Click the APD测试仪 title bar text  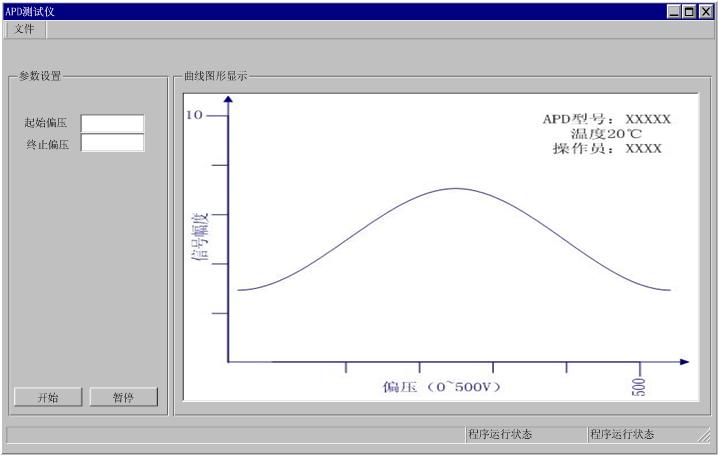[x=30, y=12]
